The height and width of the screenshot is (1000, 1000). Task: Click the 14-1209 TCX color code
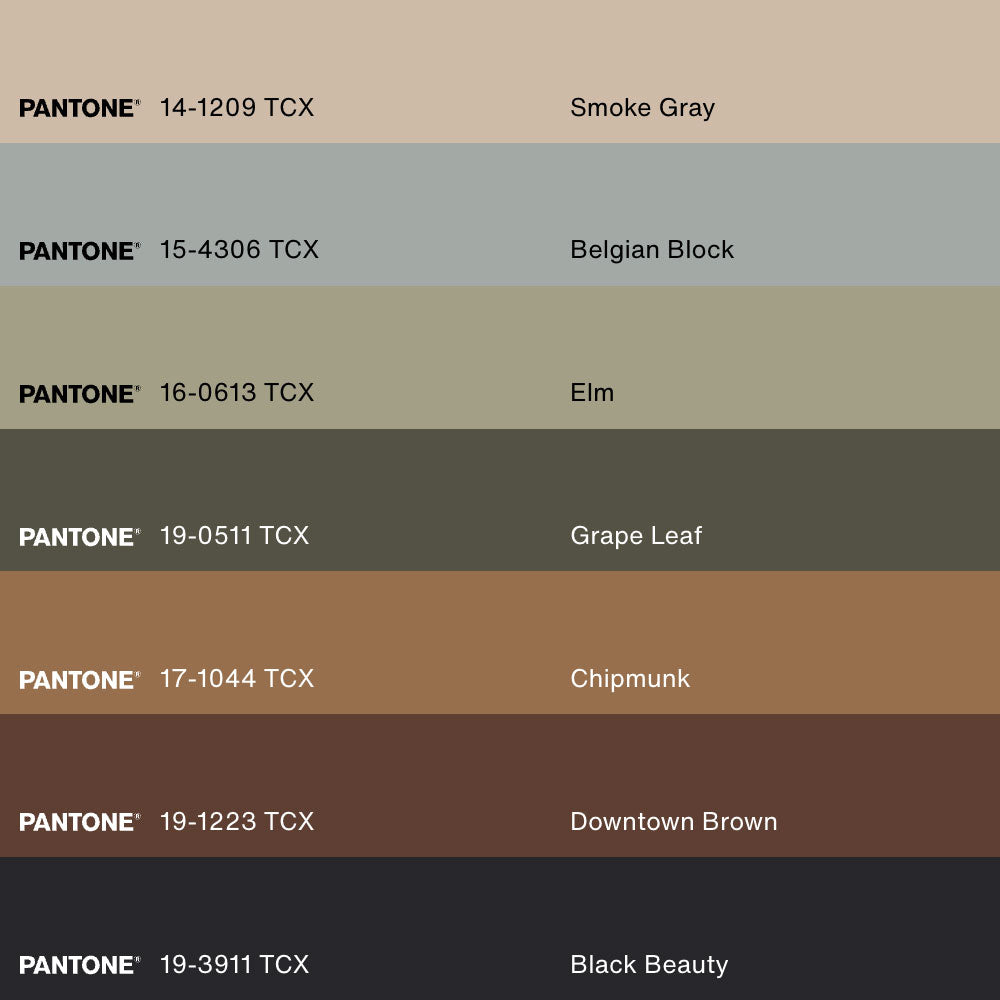click(237, 107)
